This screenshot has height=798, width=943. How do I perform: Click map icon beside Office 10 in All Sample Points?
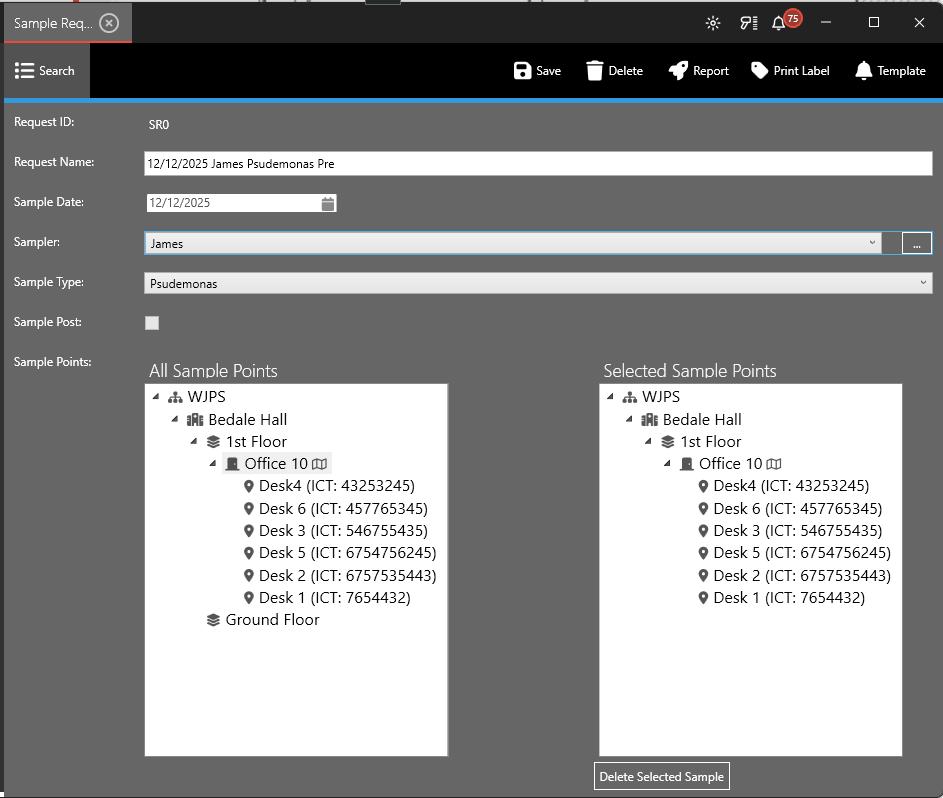pos(319,464)
